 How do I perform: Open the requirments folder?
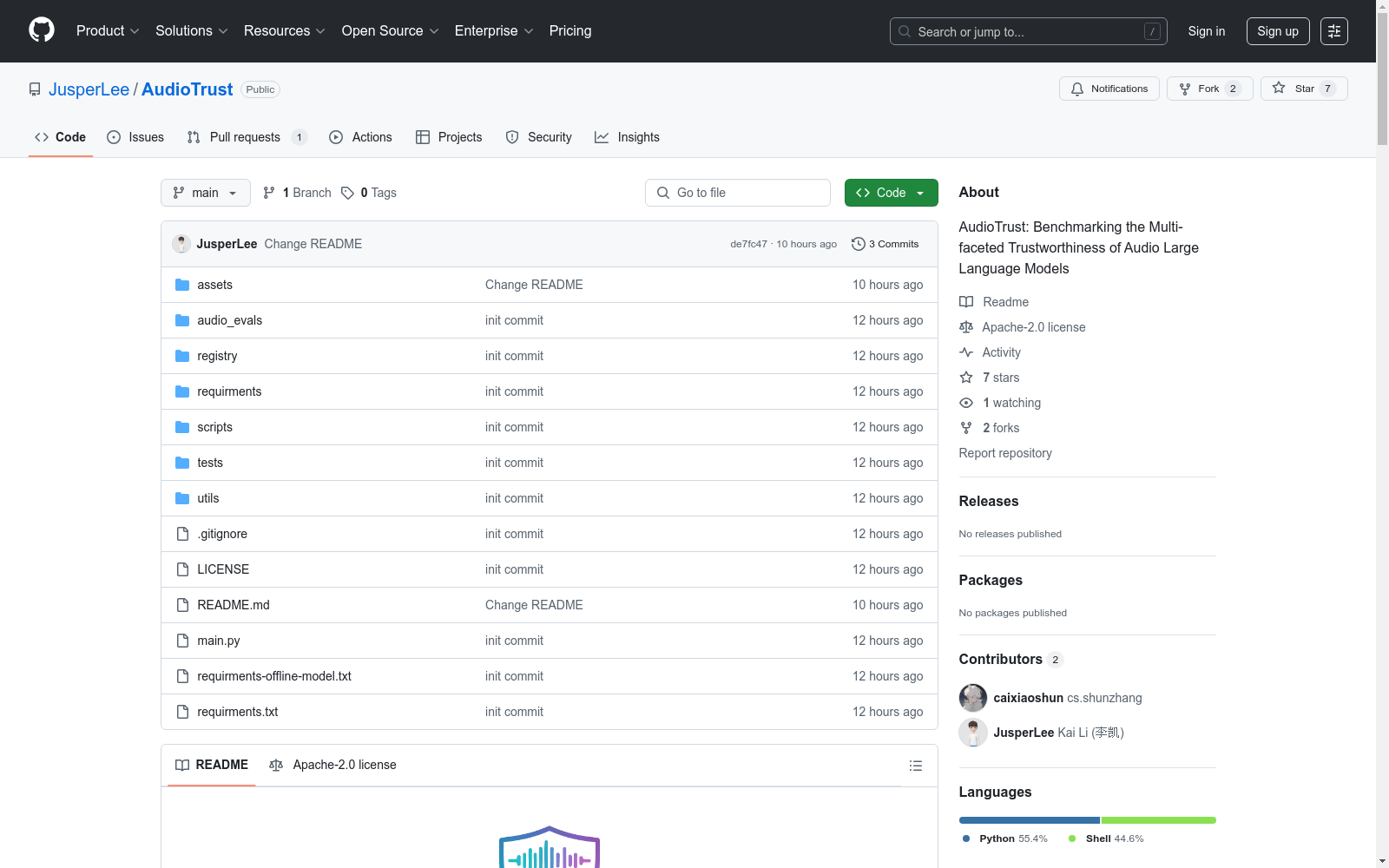point(229,391)
